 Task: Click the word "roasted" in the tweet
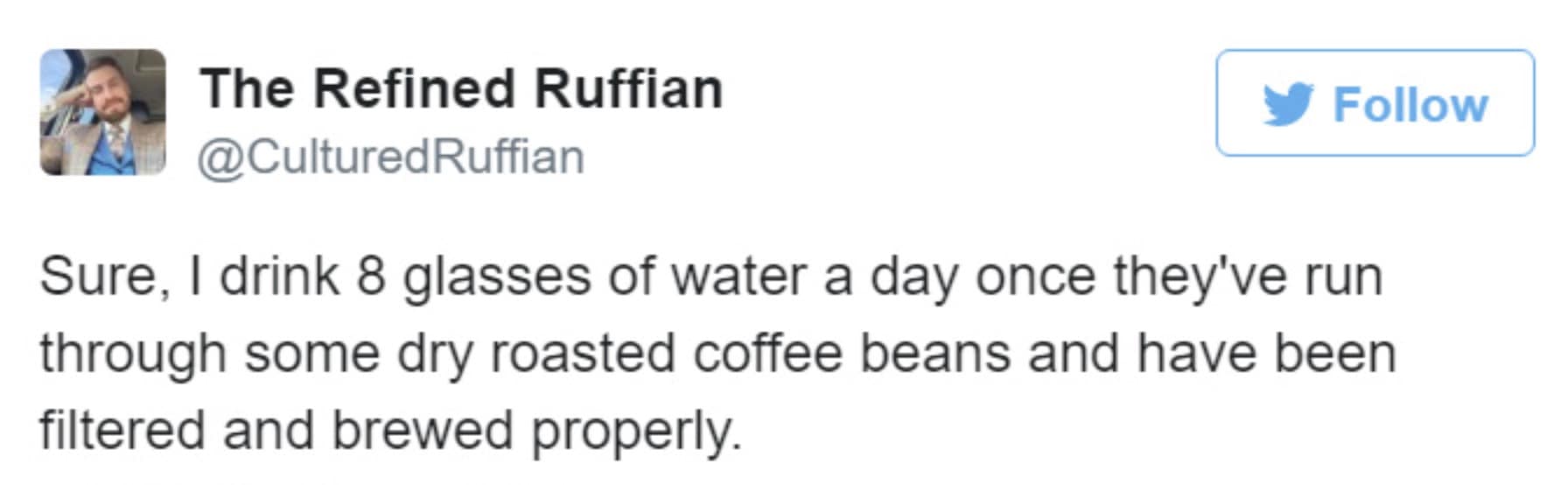click(x=582, y=354)
